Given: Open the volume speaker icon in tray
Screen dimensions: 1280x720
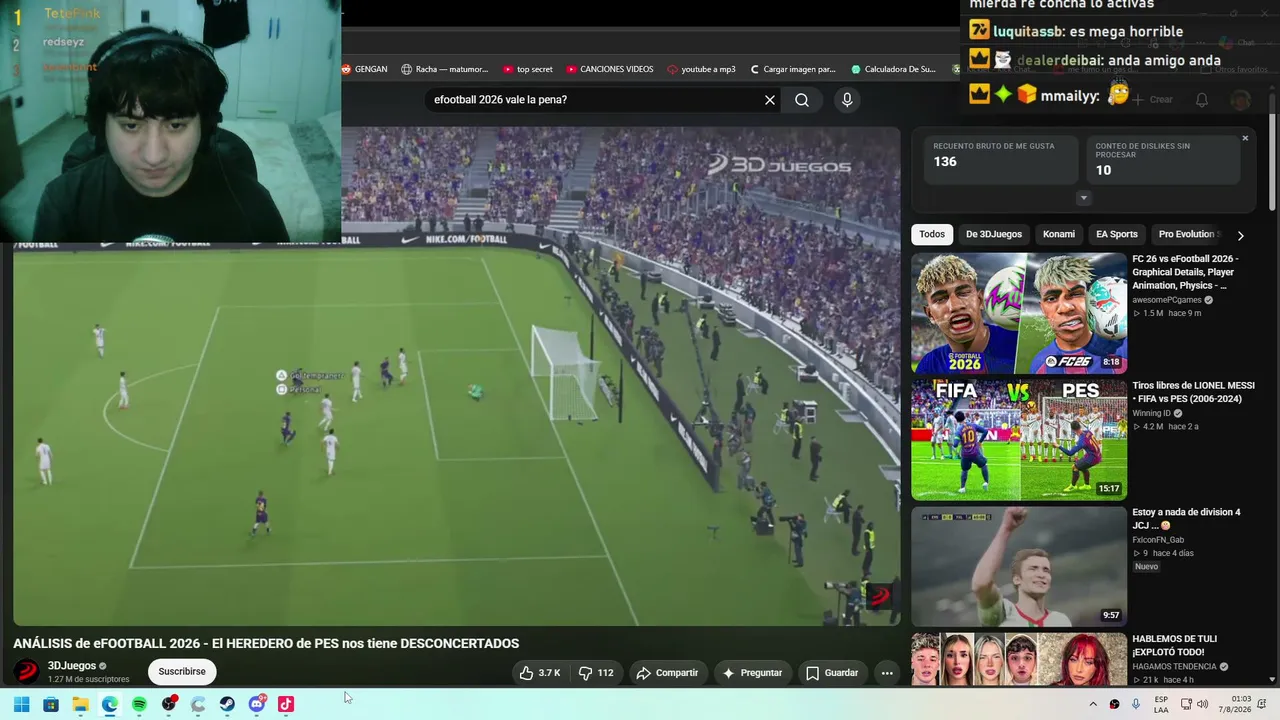Looking at the screenshot, I should click(x=1202, y=704).
